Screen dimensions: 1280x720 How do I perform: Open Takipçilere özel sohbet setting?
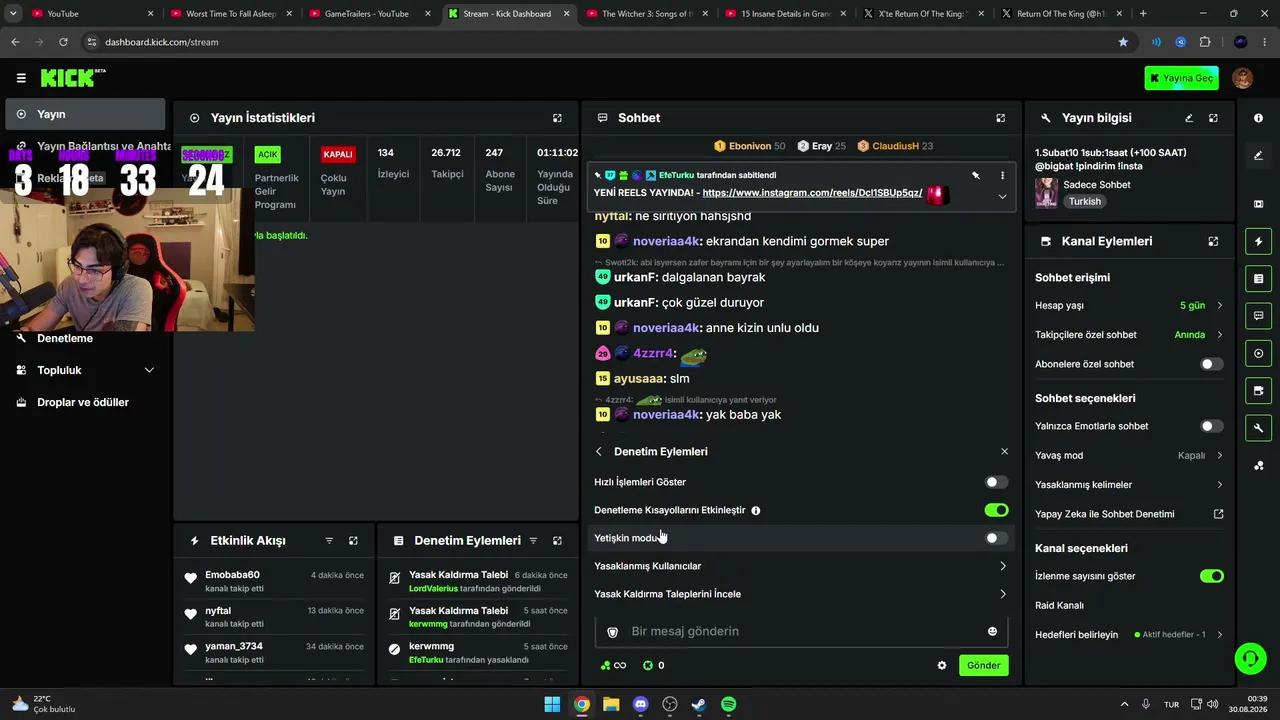pyautogui.click(x=1129, y=335)
